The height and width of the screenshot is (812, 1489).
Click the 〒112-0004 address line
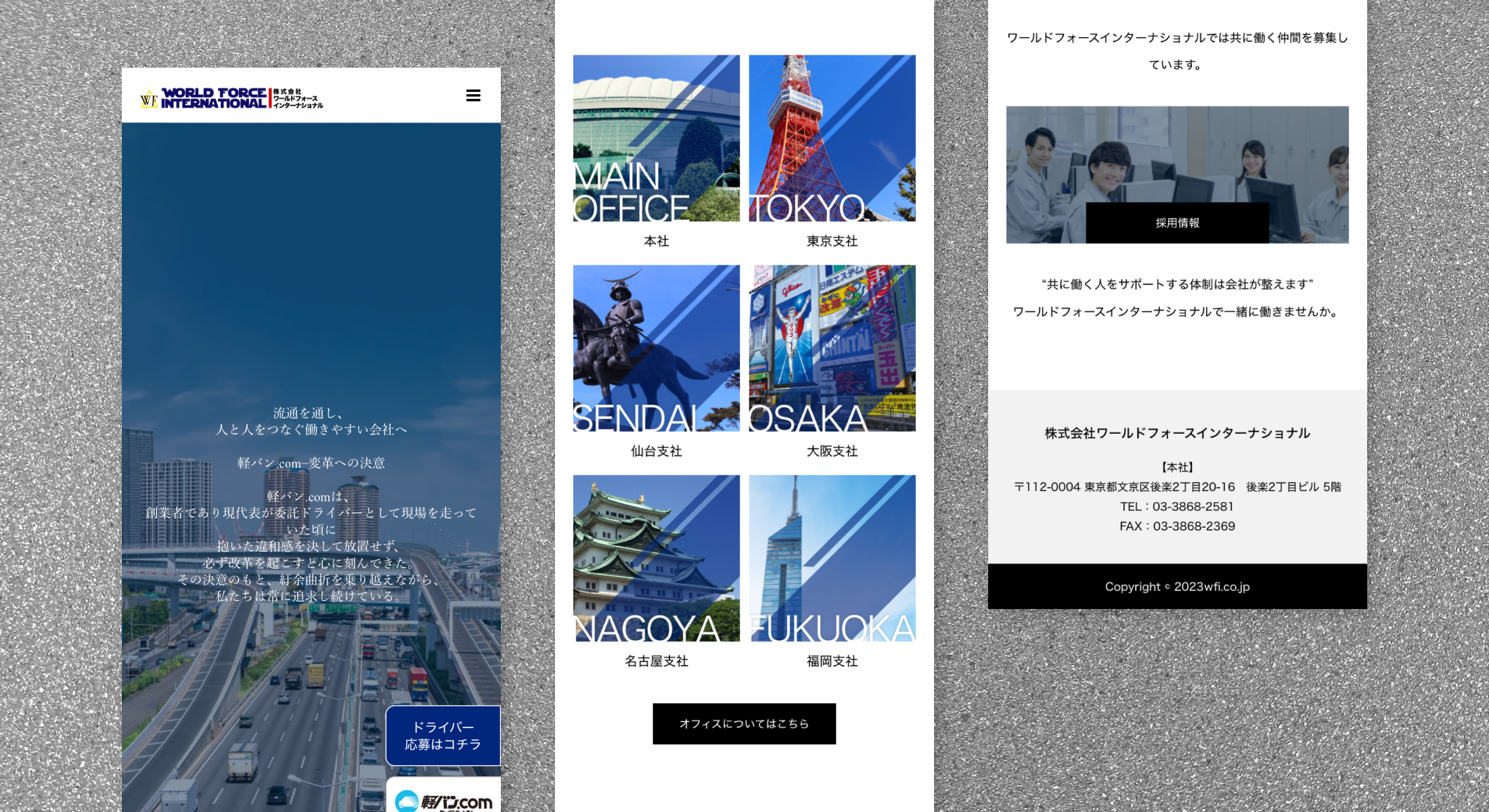click(x=1178, y=487)
